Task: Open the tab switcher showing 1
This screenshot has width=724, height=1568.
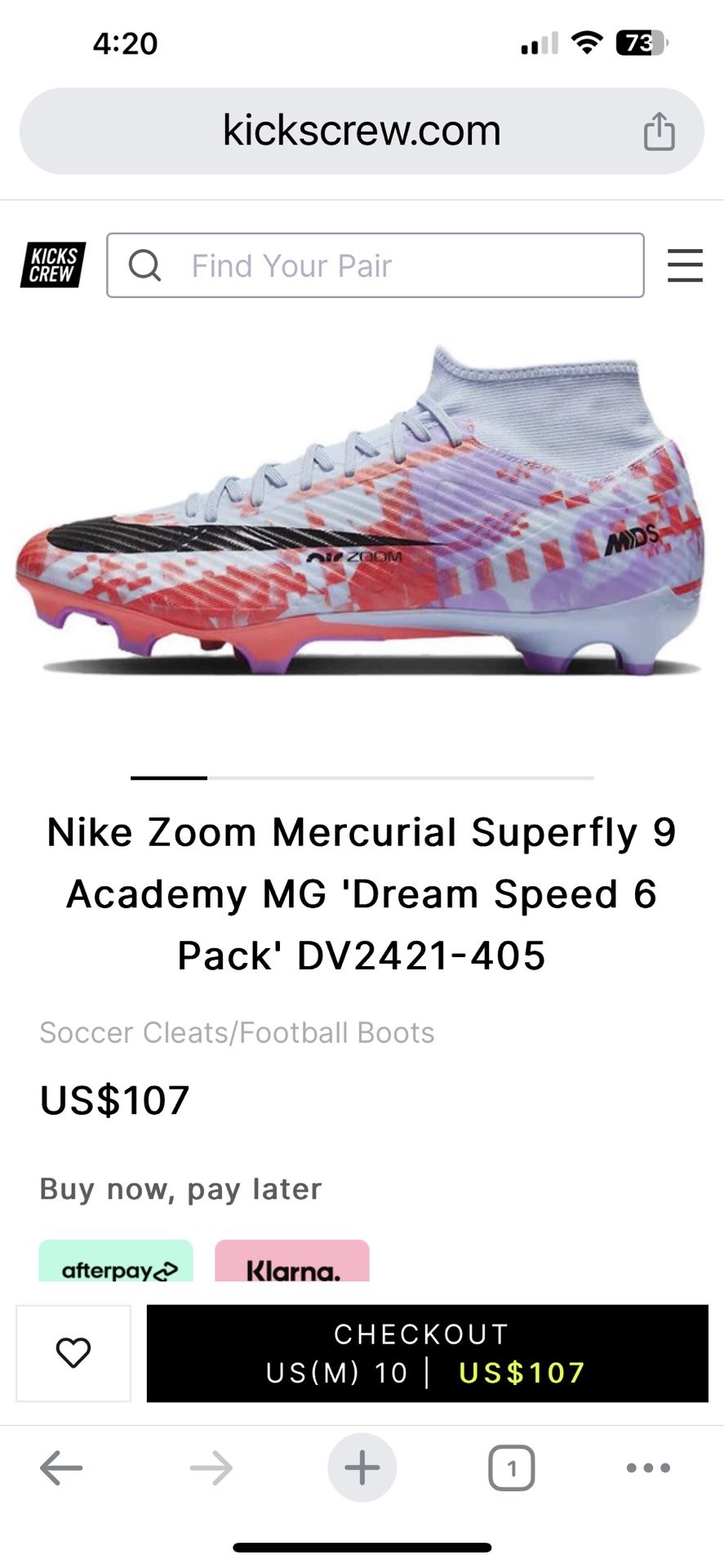Action: pos(512,1468)
